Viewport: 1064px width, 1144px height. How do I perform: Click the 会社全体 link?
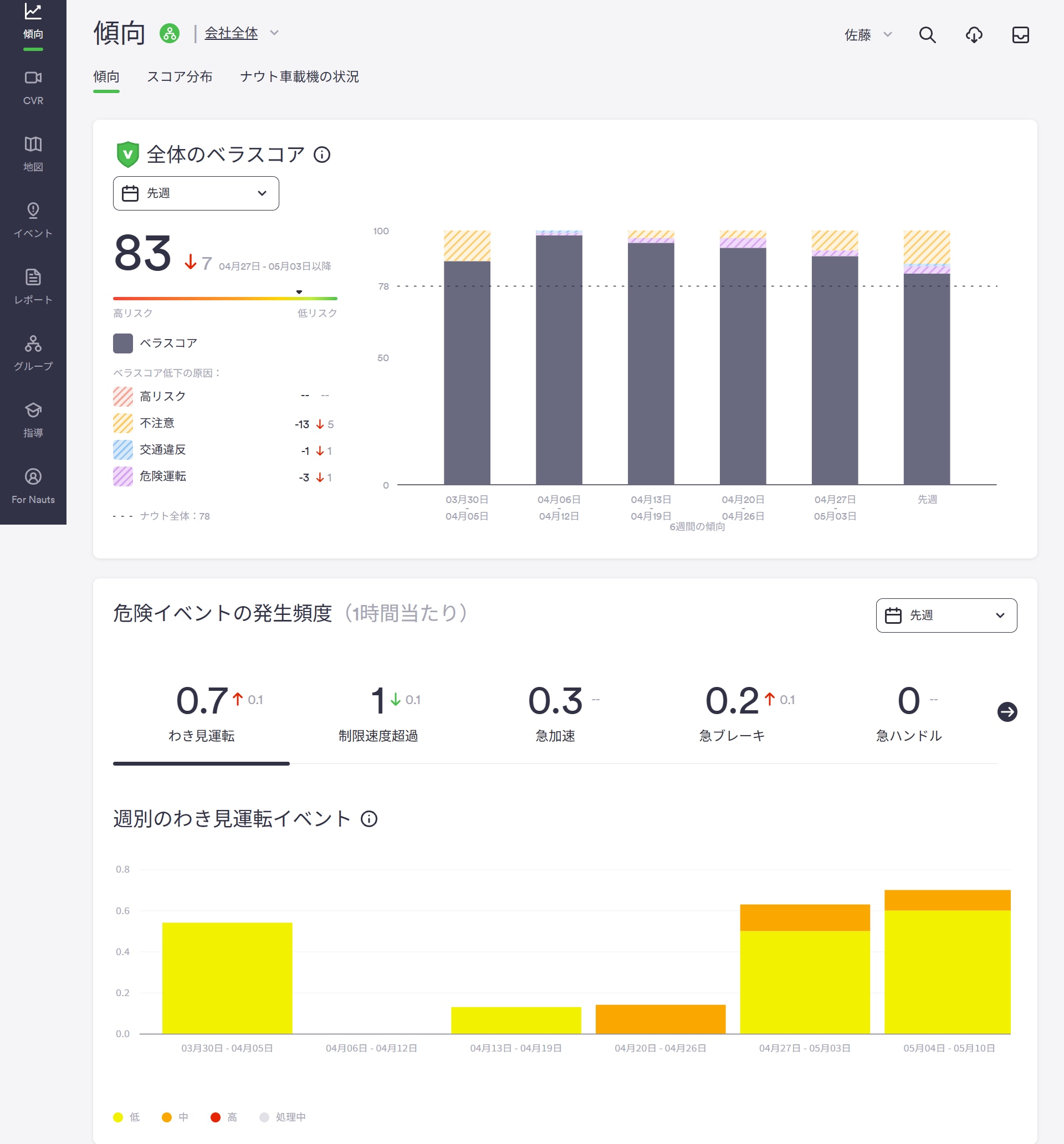pos(231,33)
